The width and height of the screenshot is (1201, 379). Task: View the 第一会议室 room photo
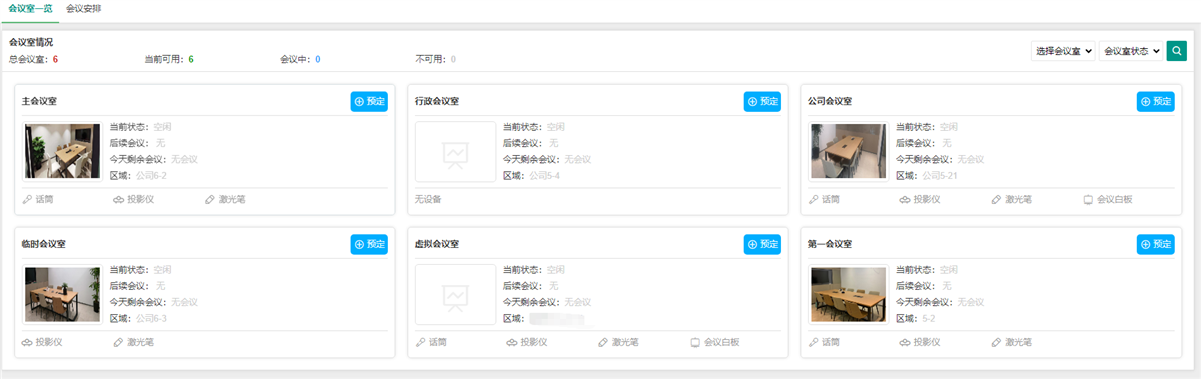click(848, 294)
